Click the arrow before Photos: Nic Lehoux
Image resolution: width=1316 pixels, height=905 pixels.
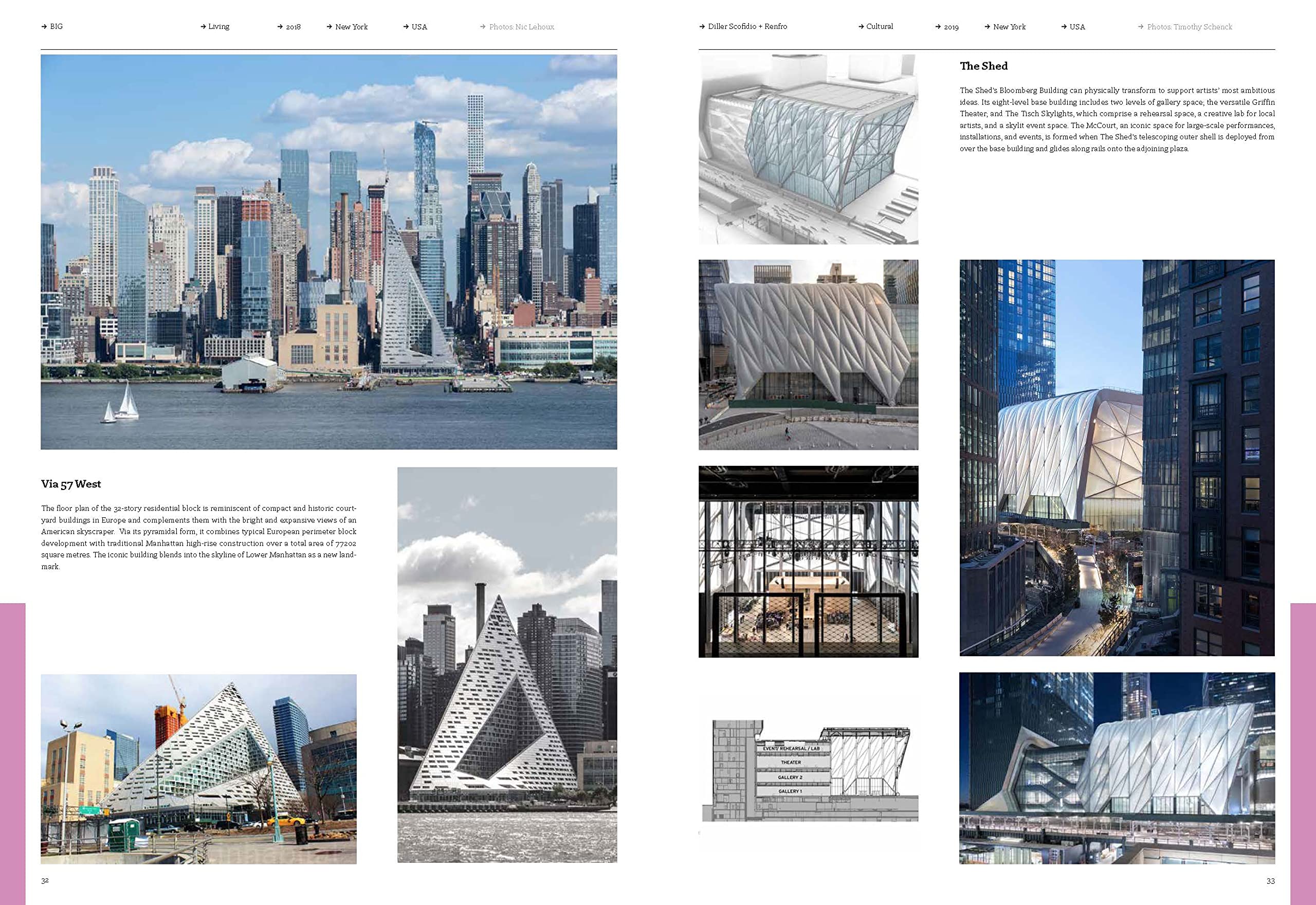pos(483,27)
